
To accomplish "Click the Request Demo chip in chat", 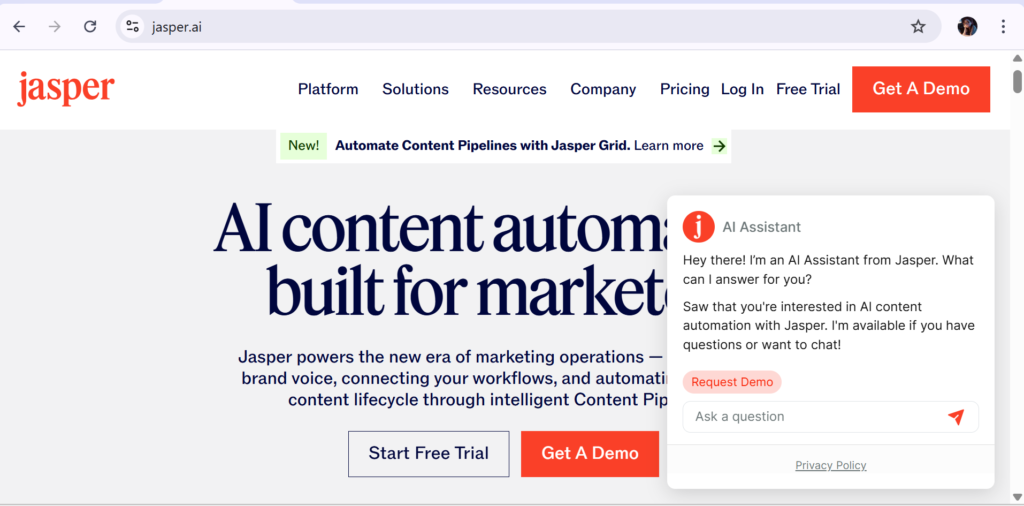I will (x=732, y=382).
